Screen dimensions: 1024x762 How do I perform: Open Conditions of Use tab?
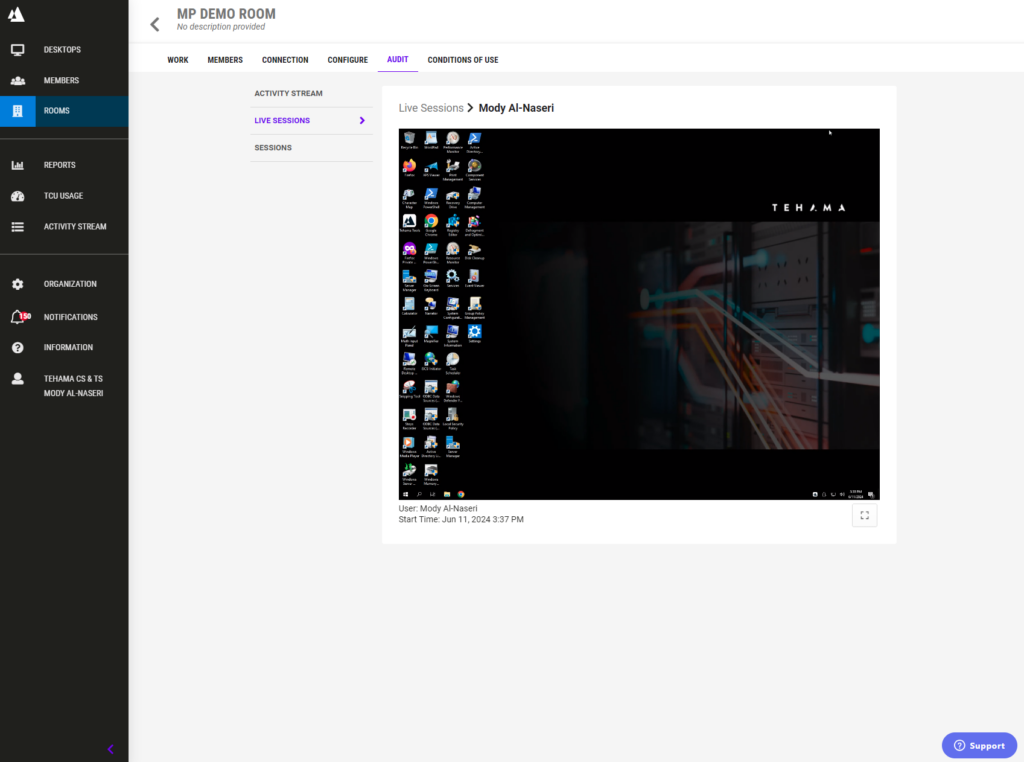click(x=463, y=60)
